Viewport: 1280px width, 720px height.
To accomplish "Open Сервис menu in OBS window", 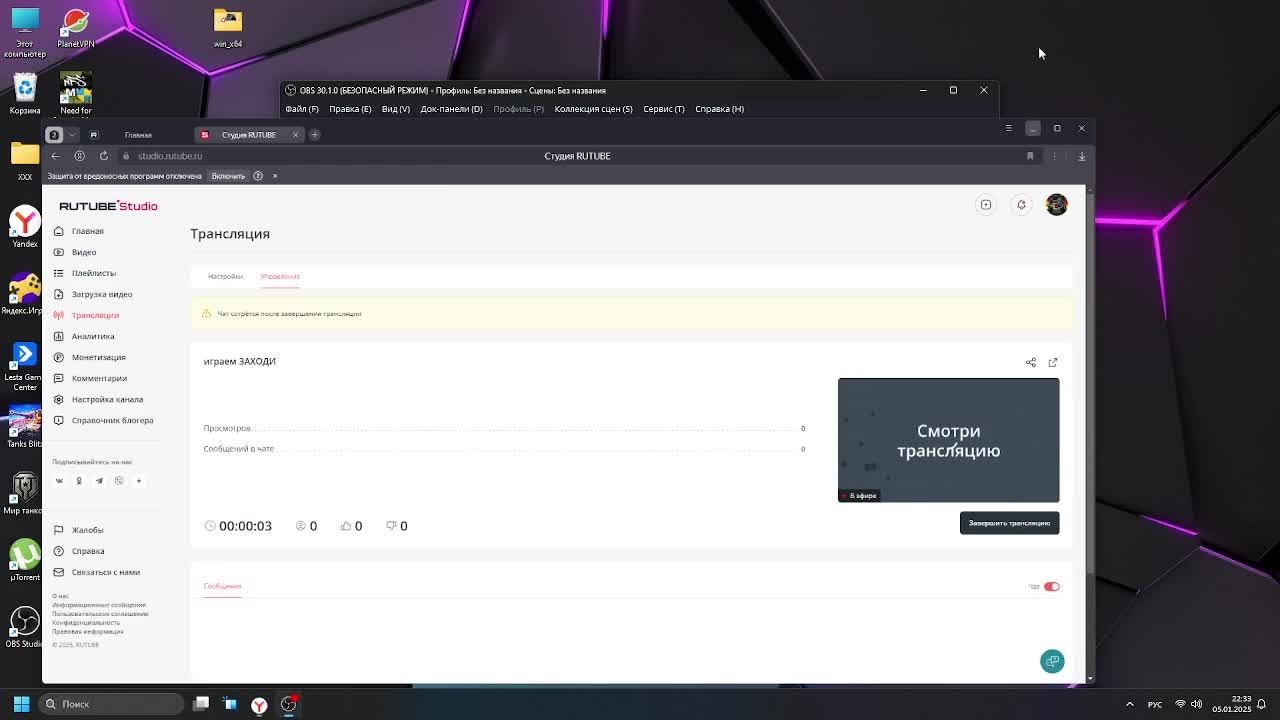I will click(664, 109).
